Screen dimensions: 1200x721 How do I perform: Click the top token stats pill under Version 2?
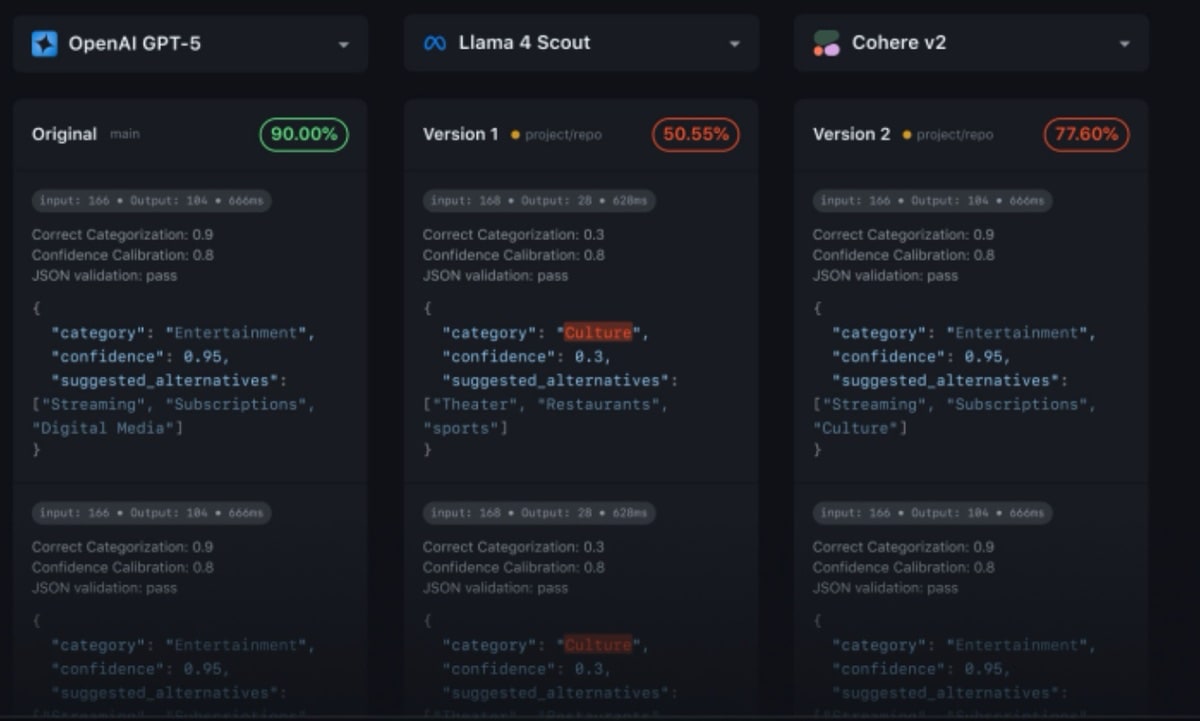[932, 201]
